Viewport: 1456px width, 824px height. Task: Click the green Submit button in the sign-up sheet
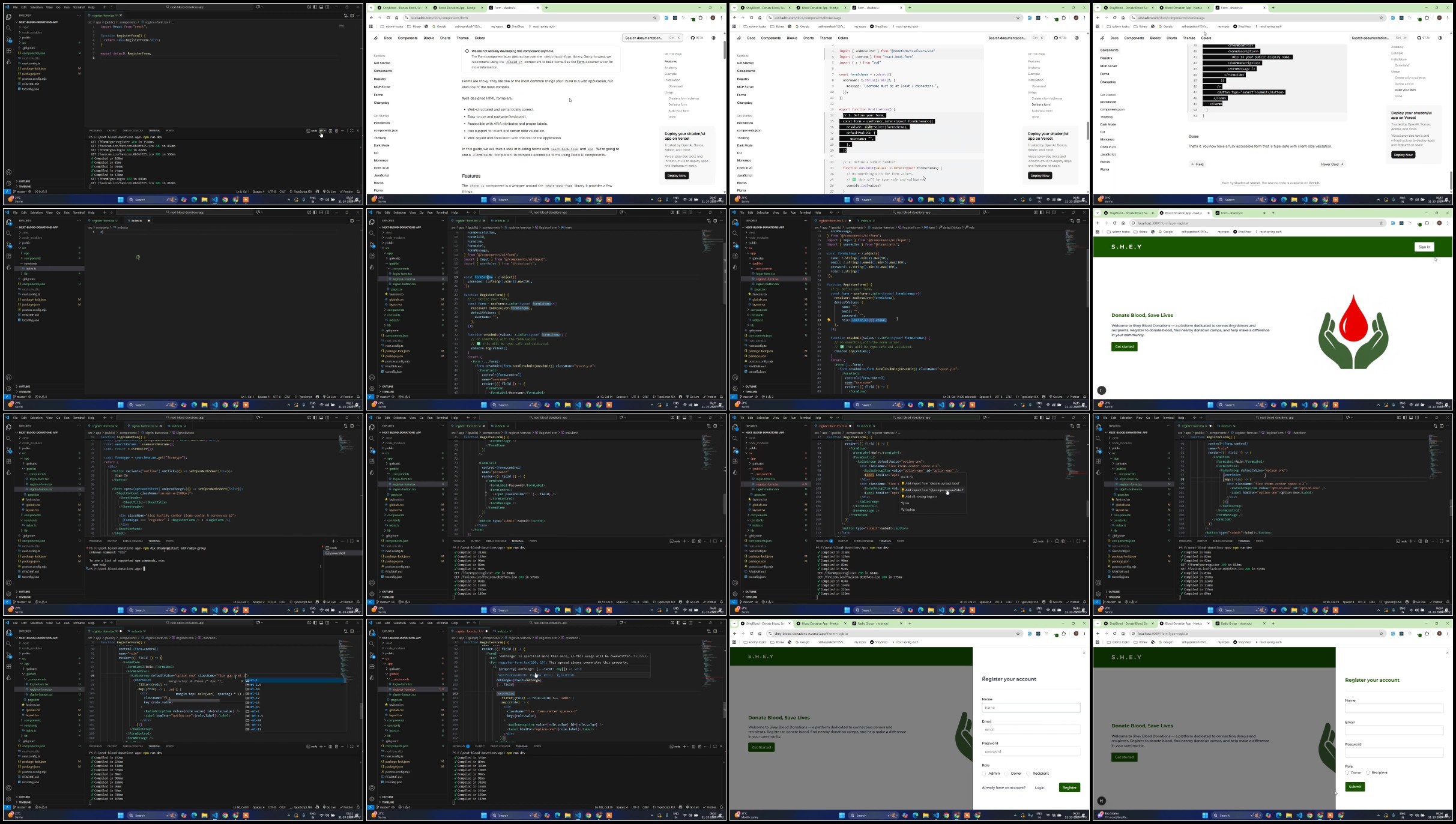tap(1355, 786)
